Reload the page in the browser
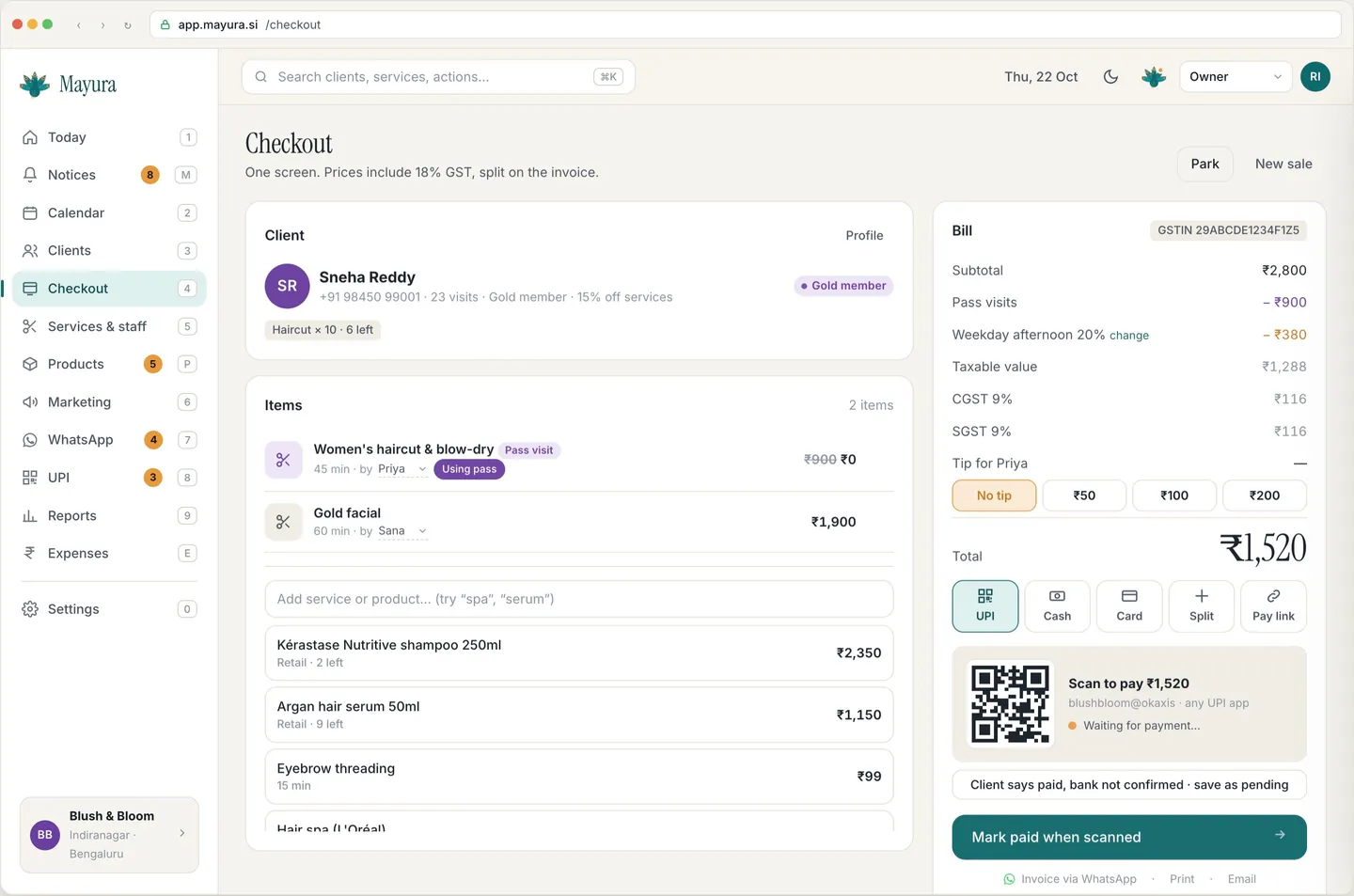Screen dimensions: 1354x896 click(x=128, y=25)
